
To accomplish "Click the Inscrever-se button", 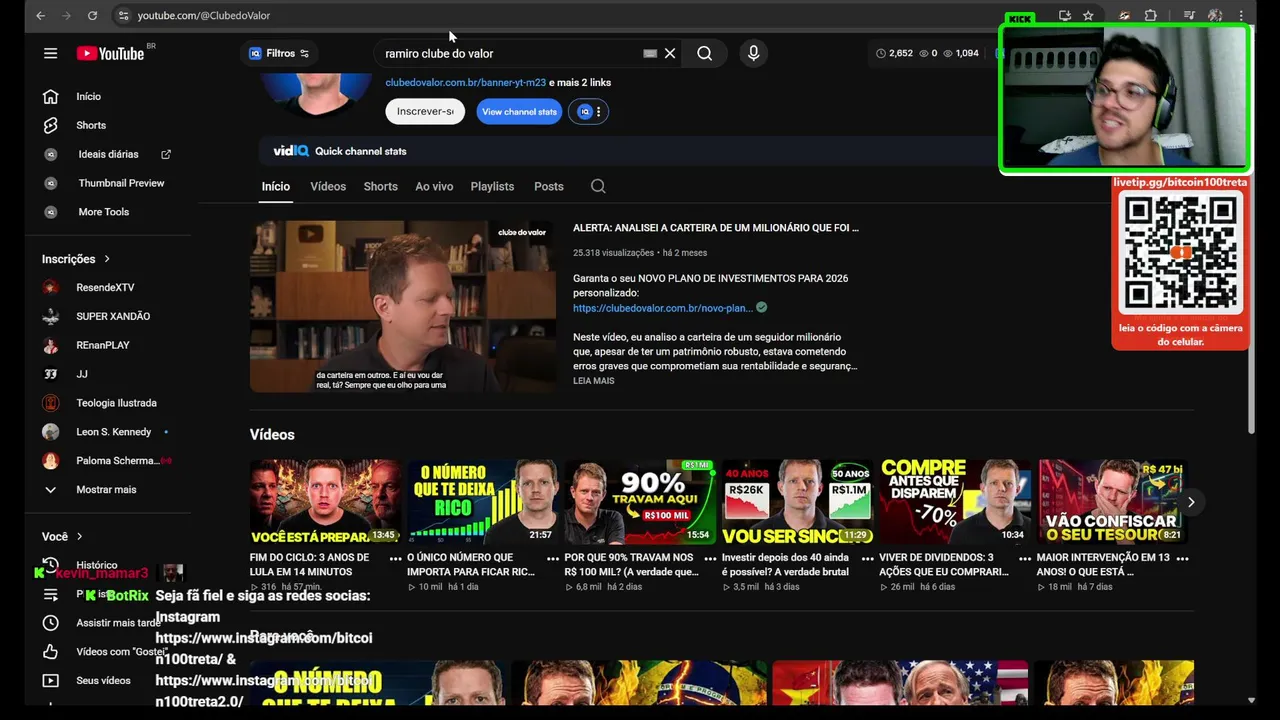I will (x=425, y=112).
